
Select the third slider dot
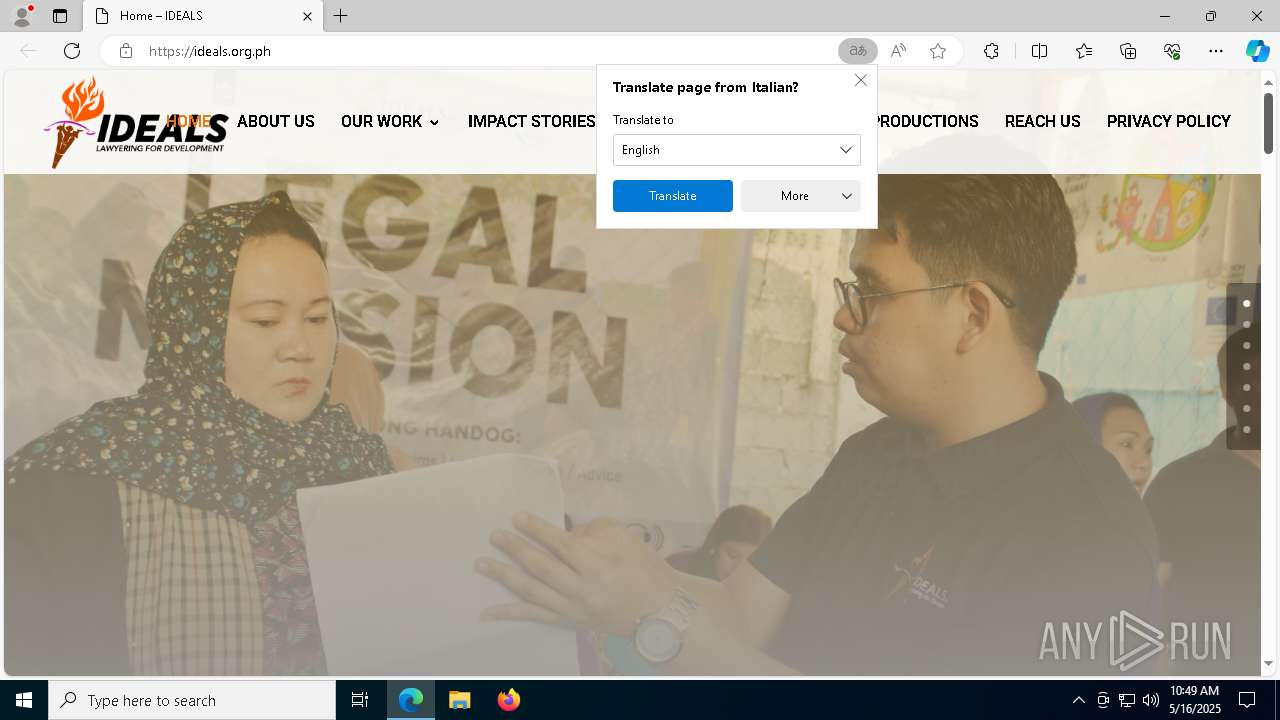point(1246,345)
